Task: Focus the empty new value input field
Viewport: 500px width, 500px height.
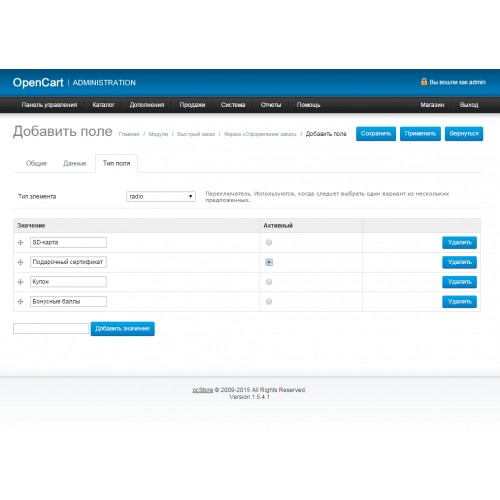Action: (x=51, y=328)
